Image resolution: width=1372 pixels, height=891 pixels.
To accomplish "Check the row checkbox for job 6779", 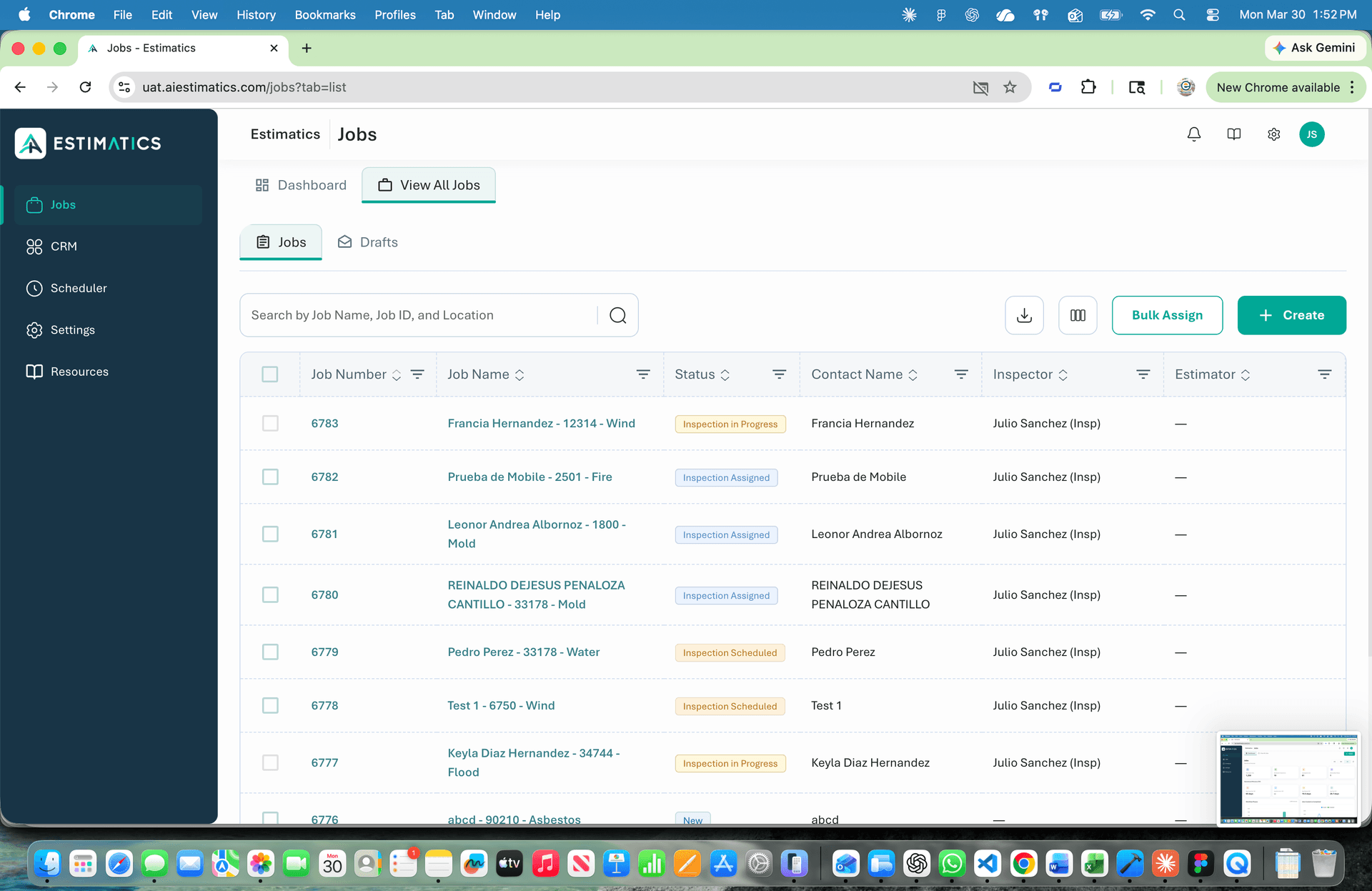I will coord(270,652).
